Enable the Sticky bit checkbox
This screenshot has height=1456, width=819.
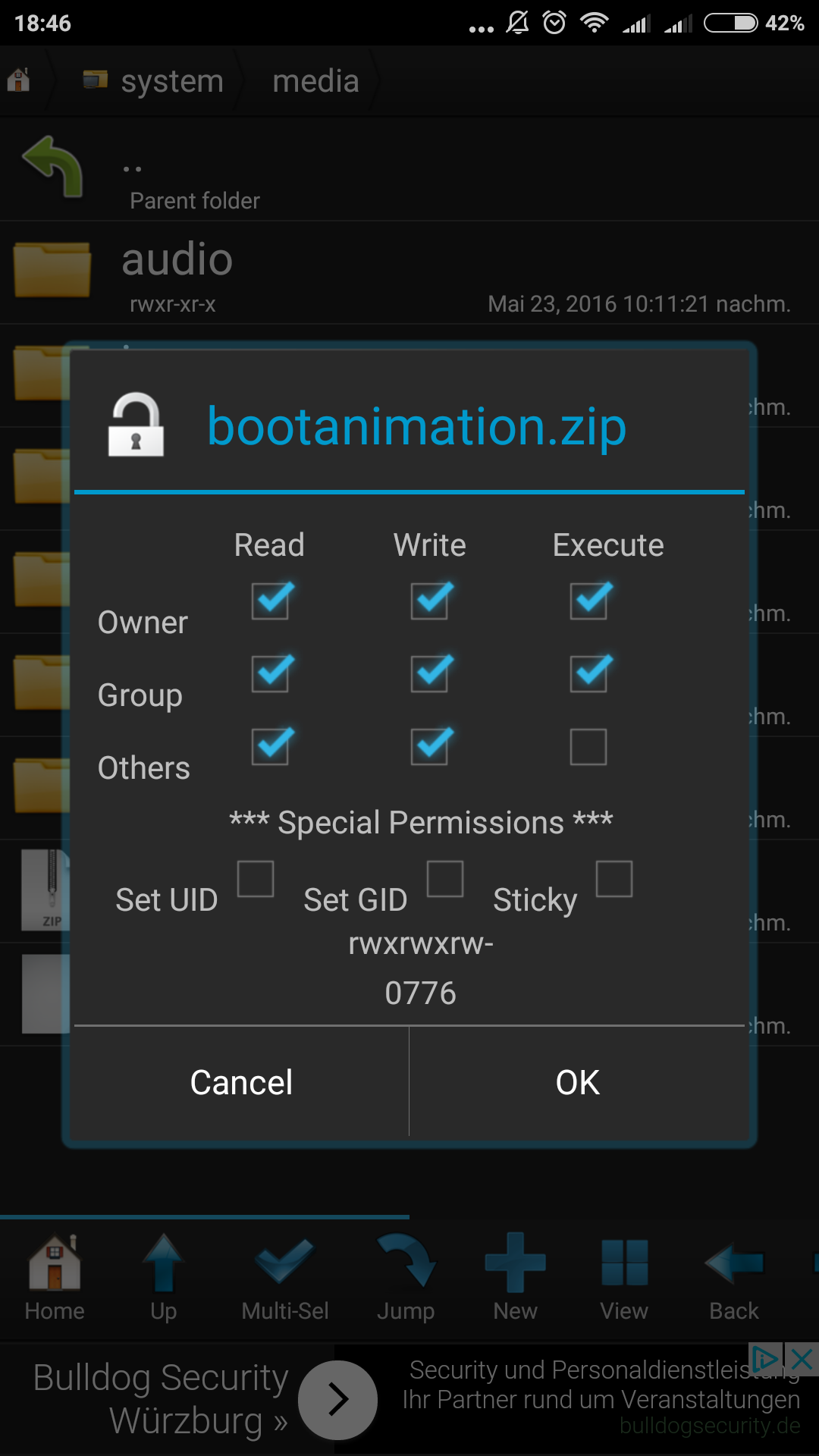click(614, 879)
